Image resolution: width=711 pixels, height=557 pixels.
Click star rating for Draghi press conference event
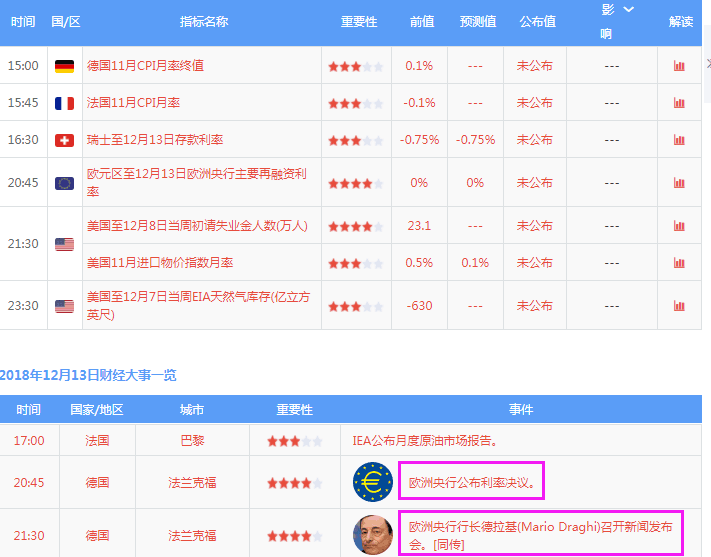[x=295, y=537]
